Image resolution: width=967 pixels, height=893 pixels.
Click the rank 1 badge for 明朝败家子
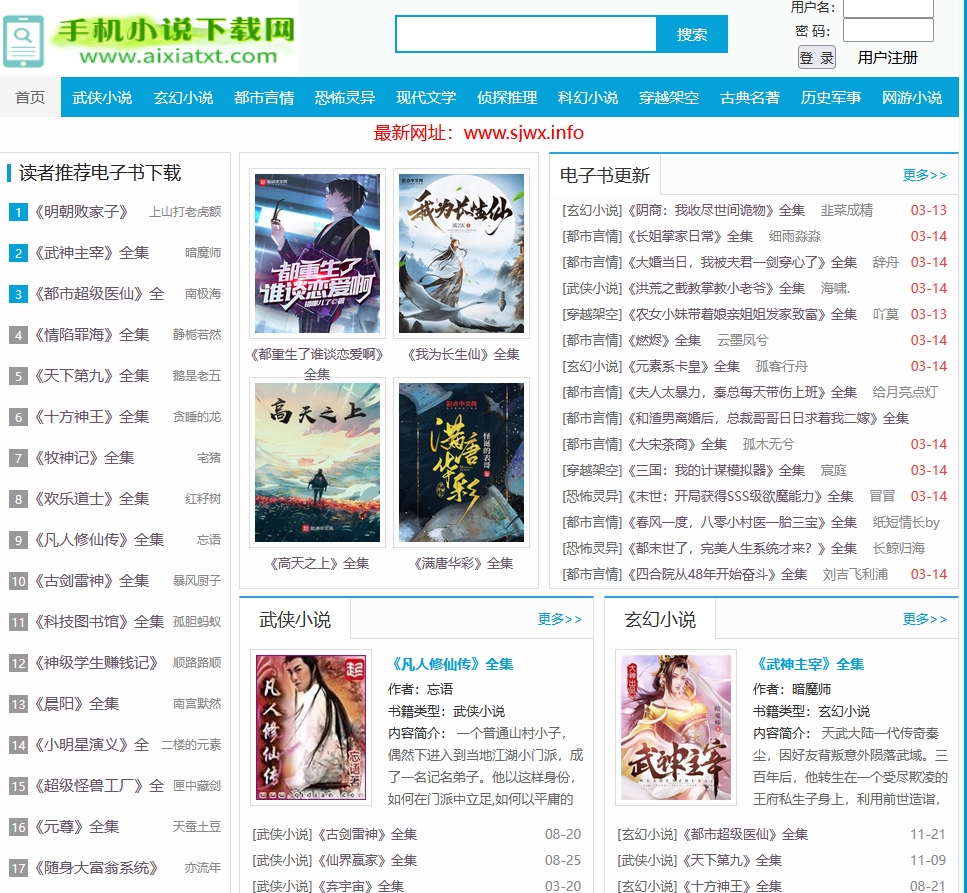tap(18, 212)
